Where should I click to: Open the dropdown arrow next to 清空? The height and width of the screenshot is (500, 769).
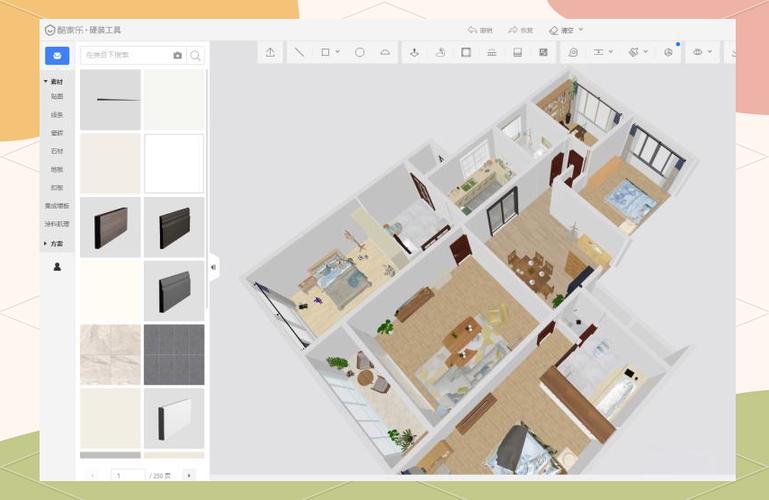pyautogui.click(x=581, y=30)
